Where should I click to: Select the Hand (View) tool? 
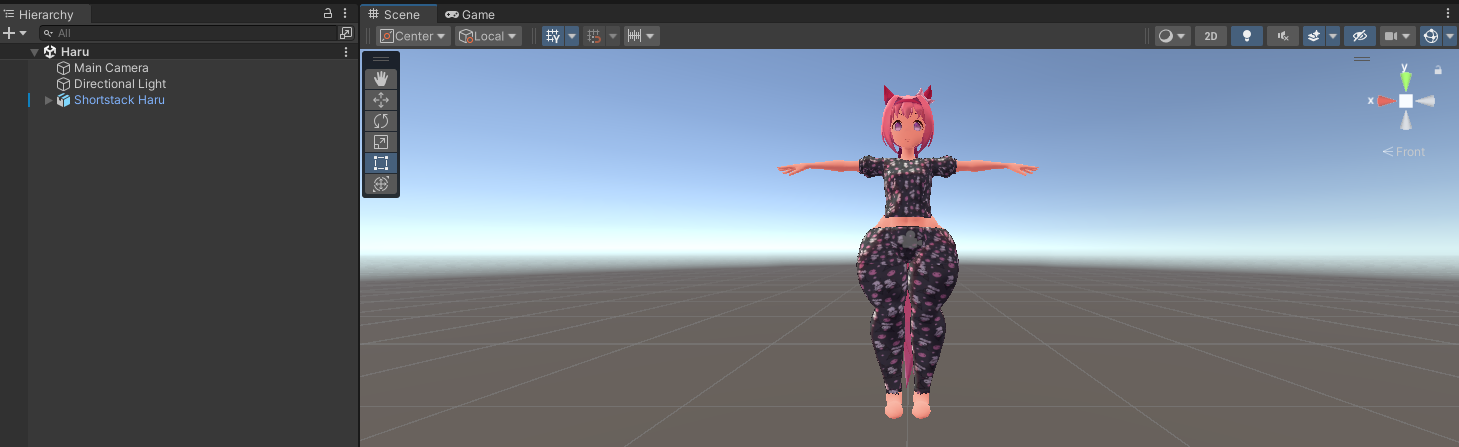tap(380, 79)
